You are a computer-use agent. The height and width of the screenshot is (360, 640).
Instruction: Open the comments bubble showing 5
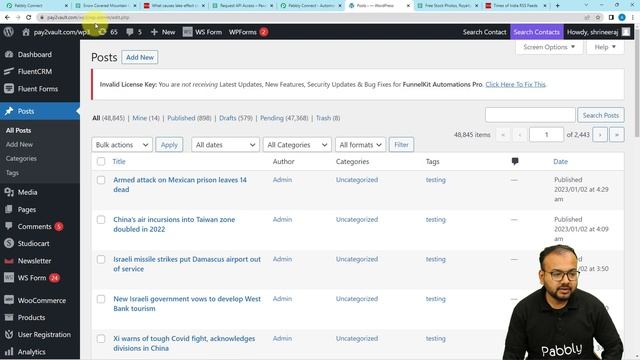point(130,32)
